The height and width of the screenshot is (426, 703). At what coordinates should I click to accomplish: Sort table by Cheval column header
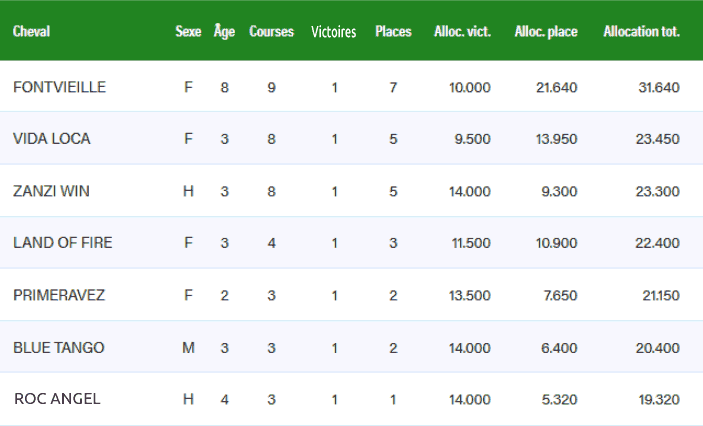tap(31, 32)
